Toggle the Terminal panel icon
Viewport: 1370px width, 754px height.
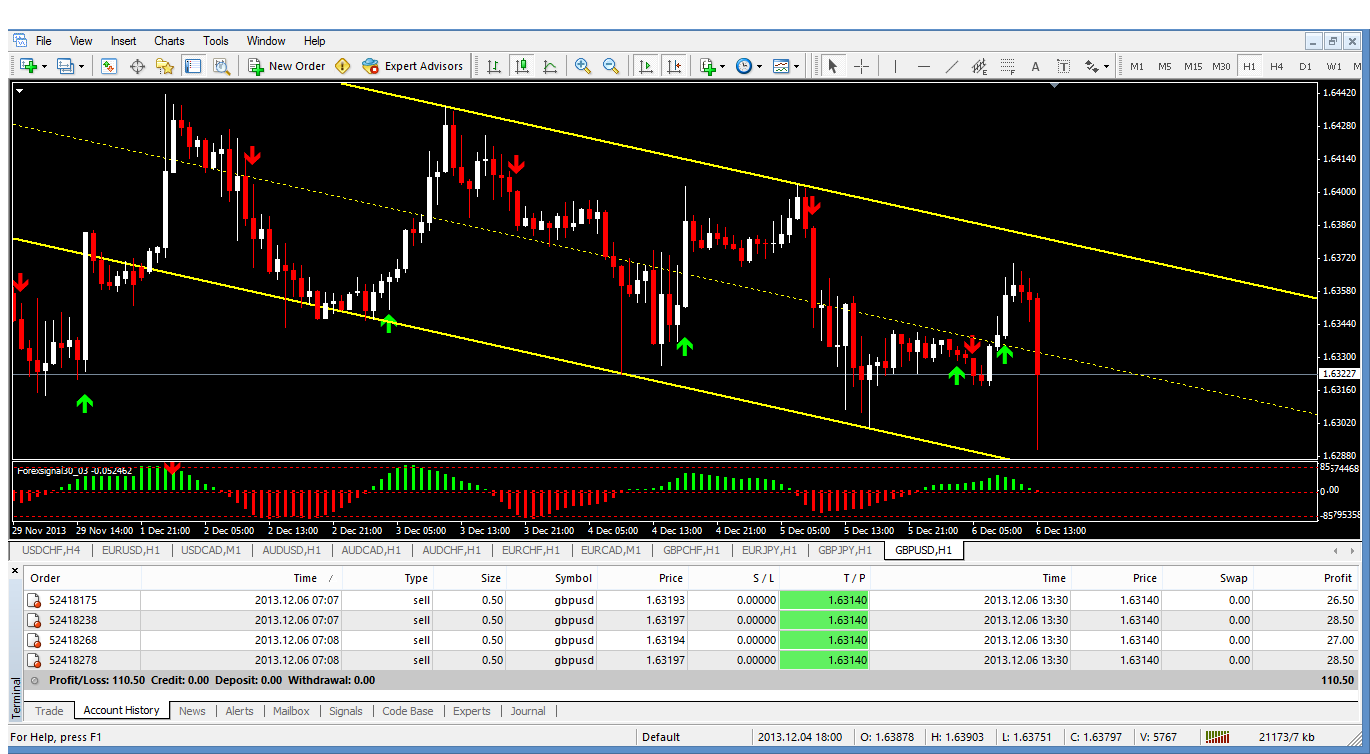(193, 66)
